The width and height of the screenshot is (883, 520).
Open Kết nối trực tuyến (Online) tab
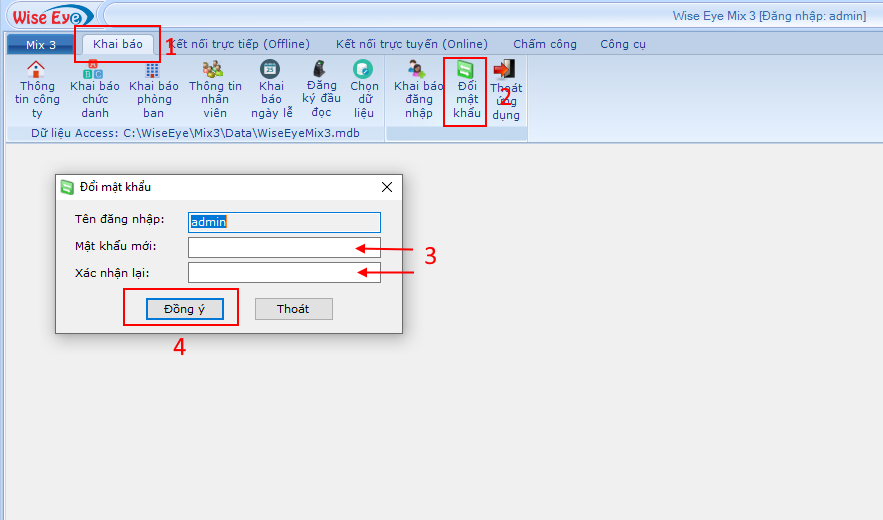point(412,44)
